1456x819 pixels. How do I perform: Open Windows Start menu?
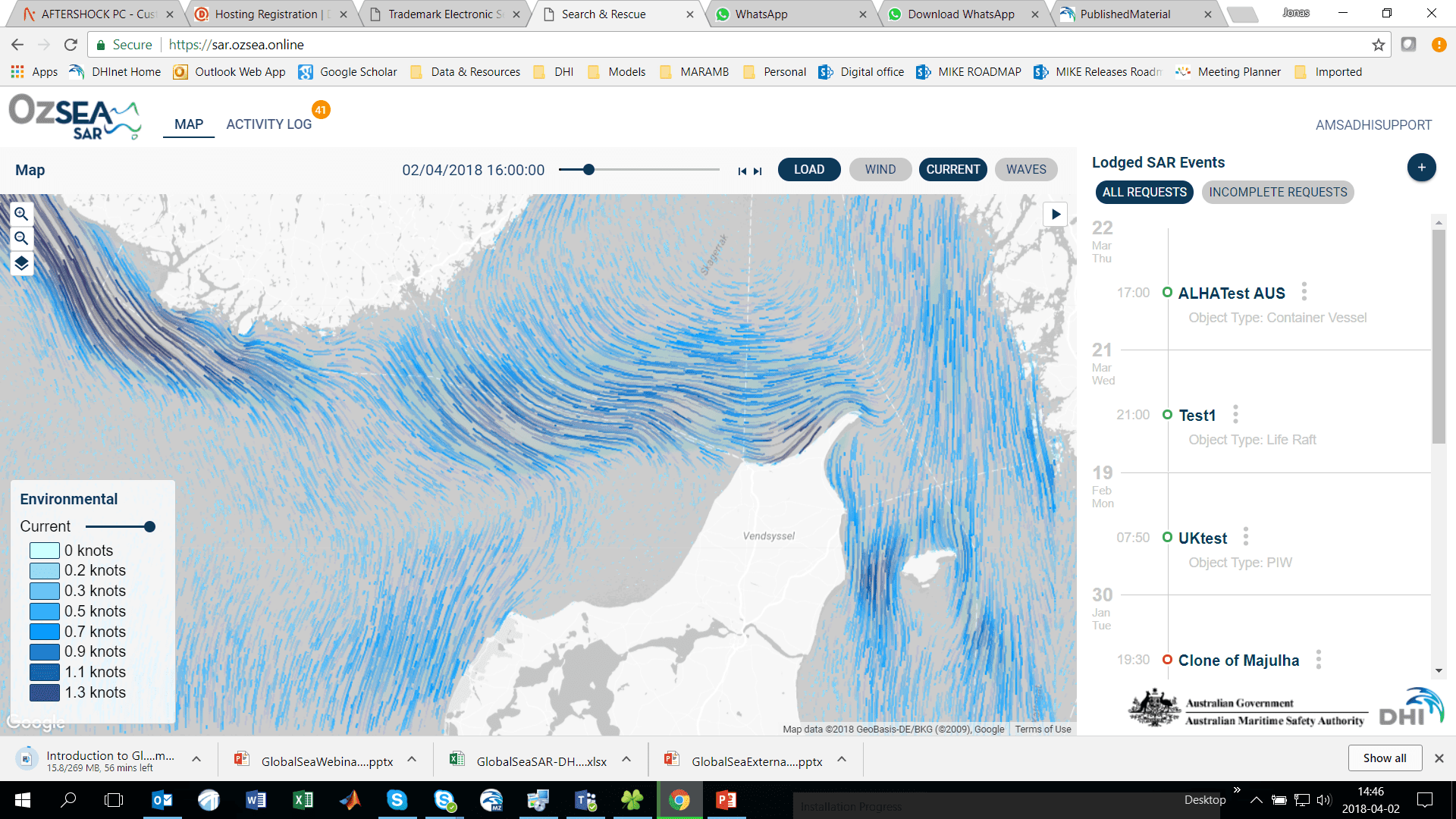[x=23, y=800]
